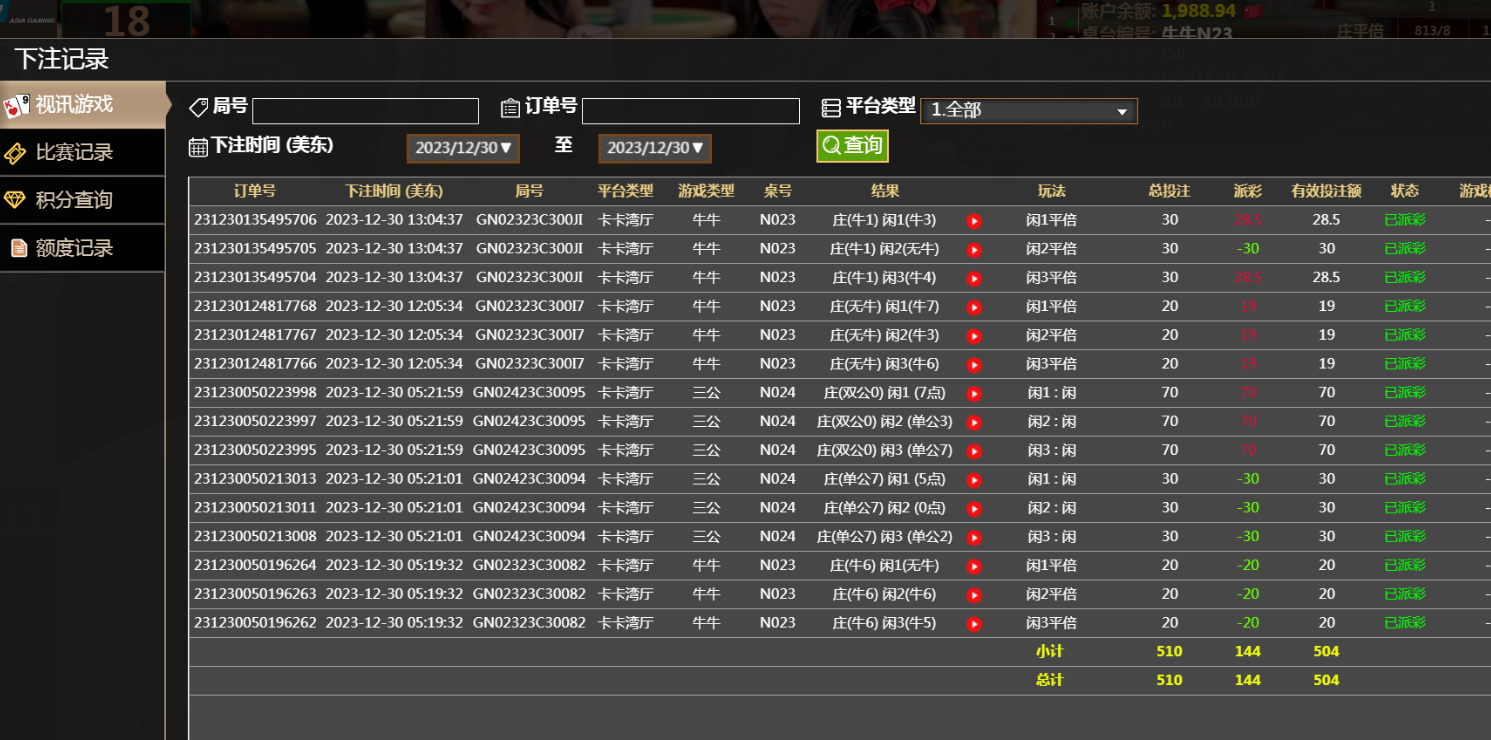Open the 平台类型 dropdown showing 1.全部
Screen dimensions: 1491x740
tap(1029, 111)
